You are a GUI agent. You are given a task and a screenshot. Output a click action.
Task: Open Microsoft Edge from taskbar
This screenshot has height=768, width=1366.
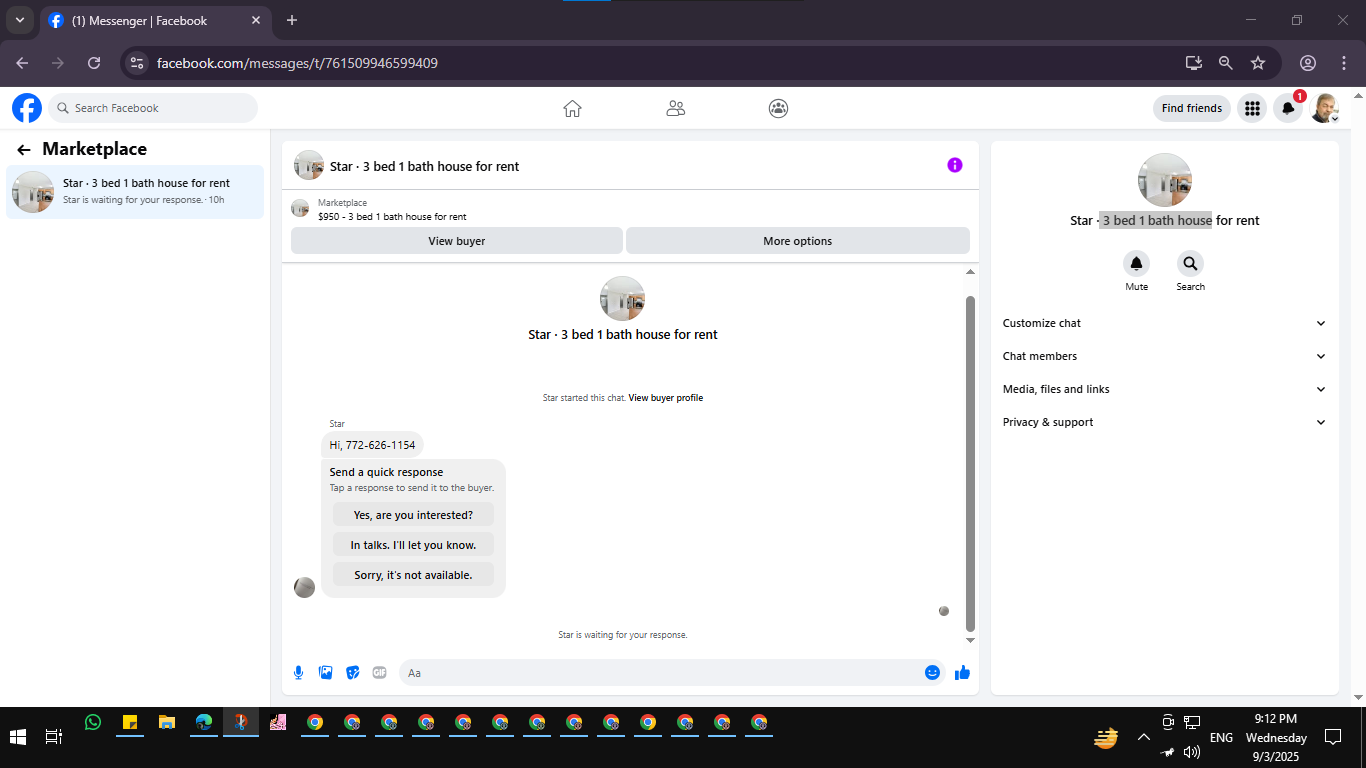tap(204, 722)
